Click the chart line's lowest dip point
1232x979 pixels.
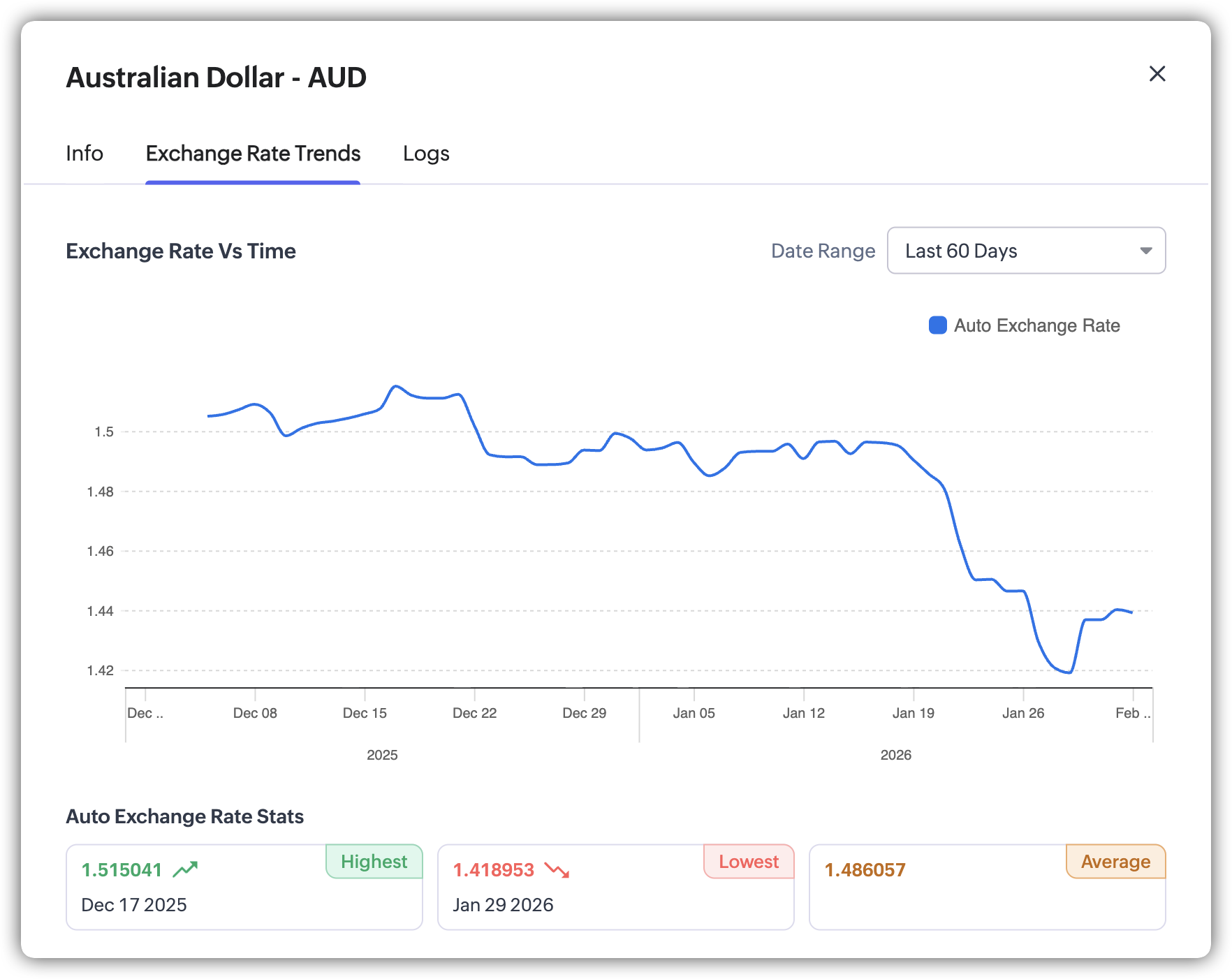click(x=1069, y=672)
